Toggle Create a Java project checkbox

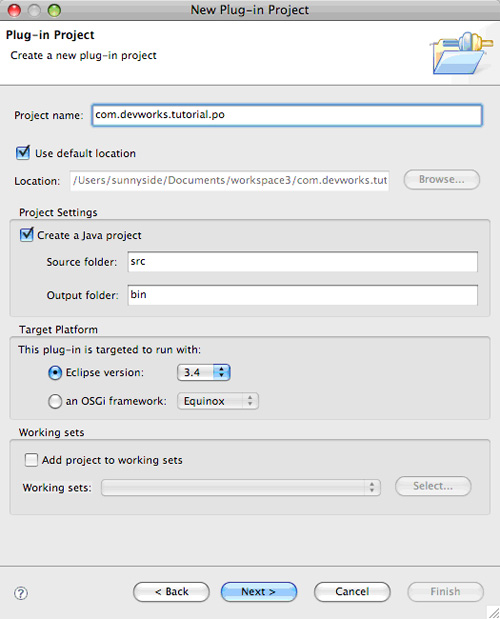click(x=26, y=235)
